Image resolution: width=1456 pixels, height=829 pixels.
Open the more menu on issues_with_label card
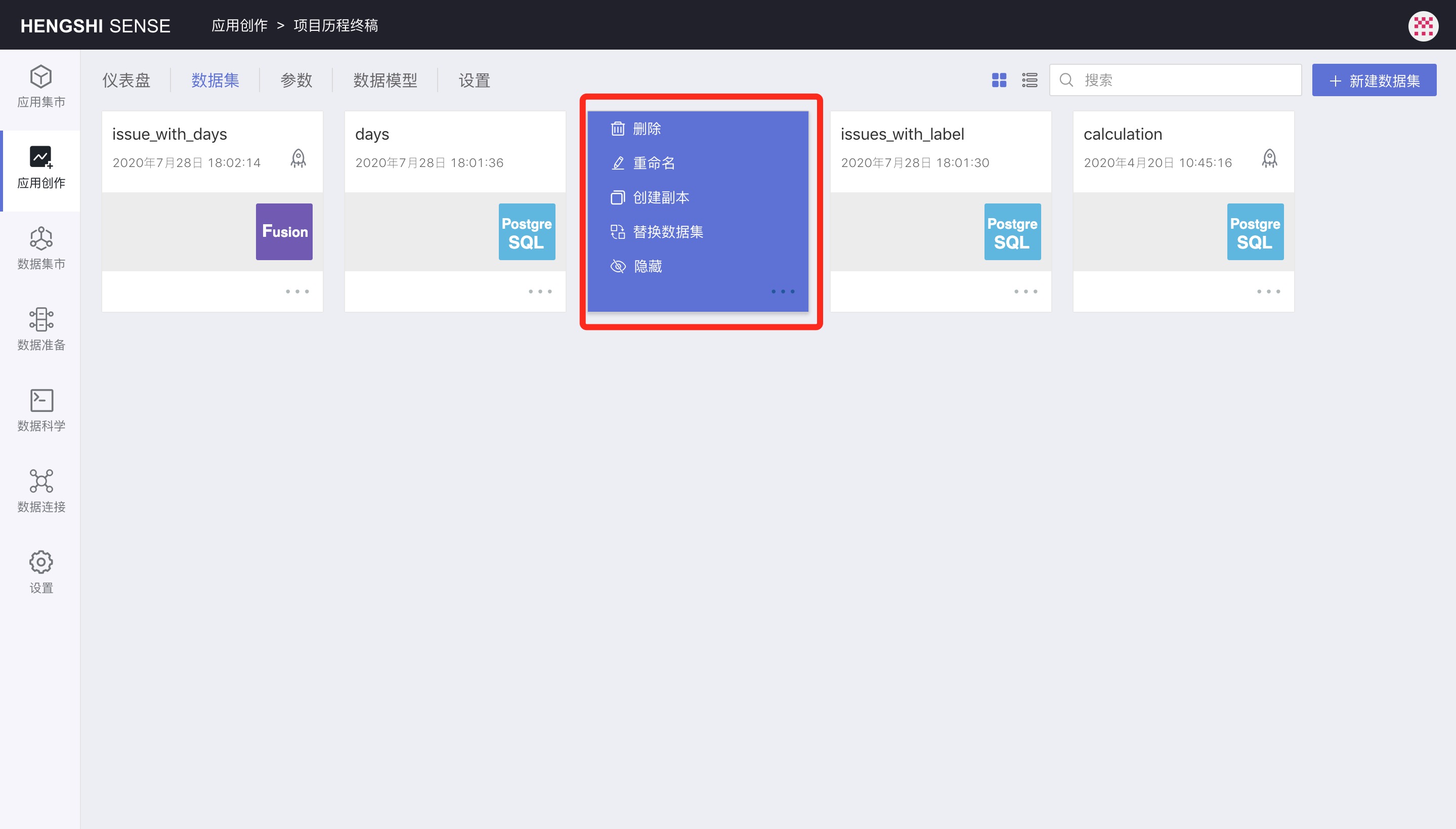point(1025,292)
